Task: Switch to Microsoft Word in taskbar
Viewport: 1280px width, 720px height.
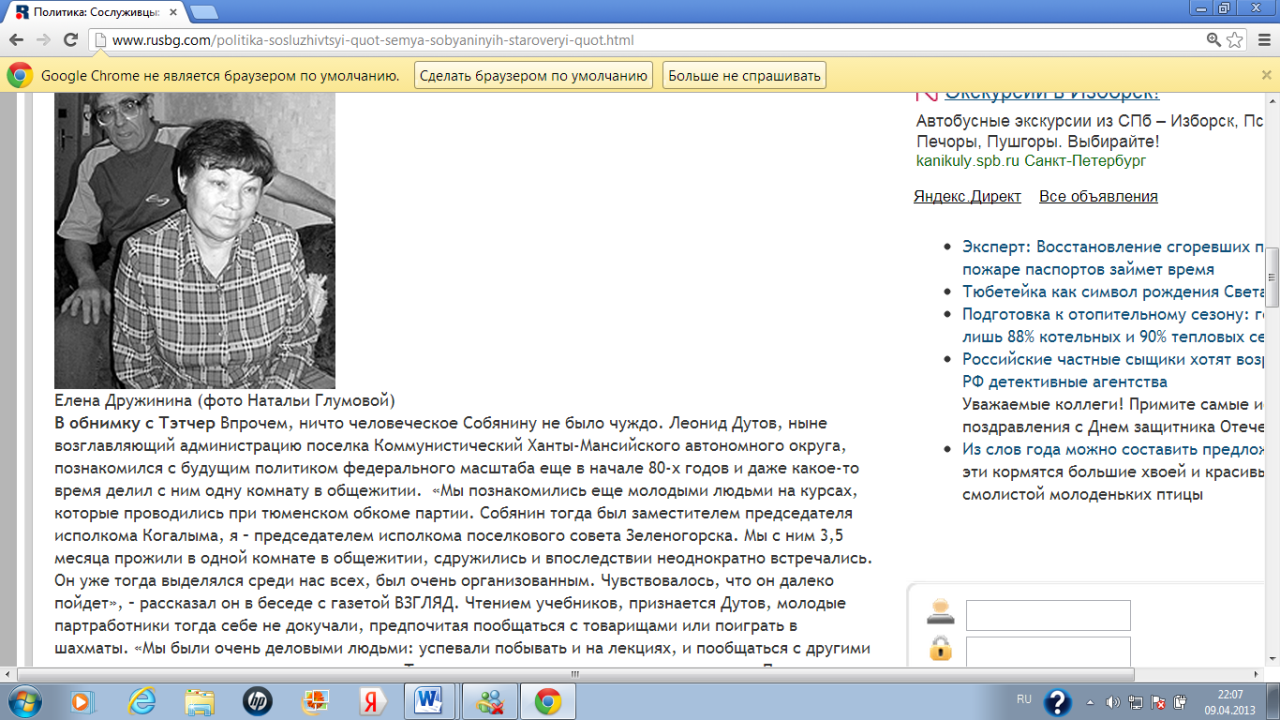Action: click(x=431, y=701)
